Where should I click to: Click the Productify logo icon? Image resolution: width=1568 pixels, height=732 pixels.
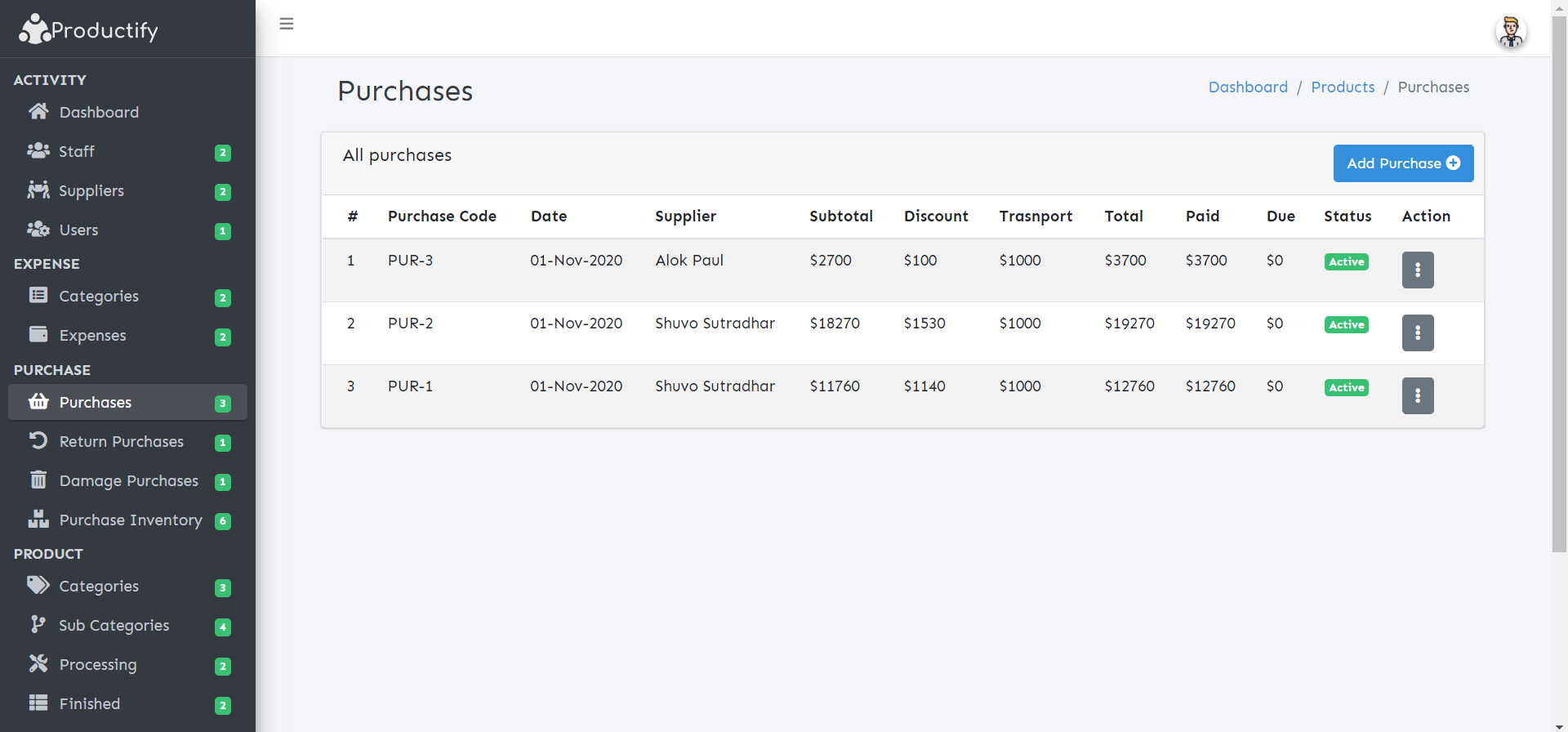coord(35,29)
